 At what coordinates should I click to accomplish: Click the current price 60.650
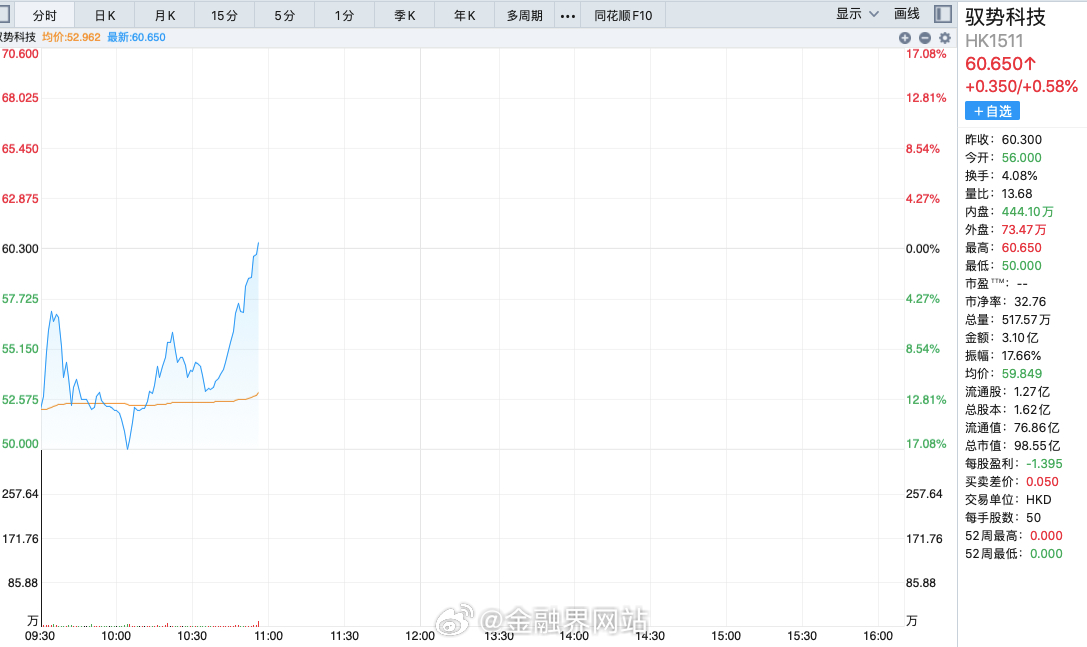pyautogui.click(x=1000, y=64)
